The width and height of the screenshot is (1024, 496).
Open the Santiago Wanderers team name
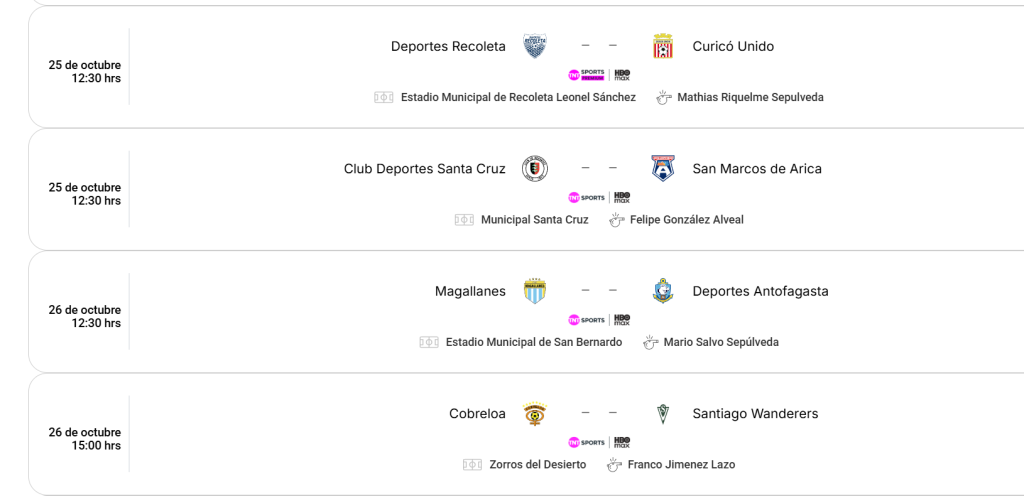[x=755, y=414]
